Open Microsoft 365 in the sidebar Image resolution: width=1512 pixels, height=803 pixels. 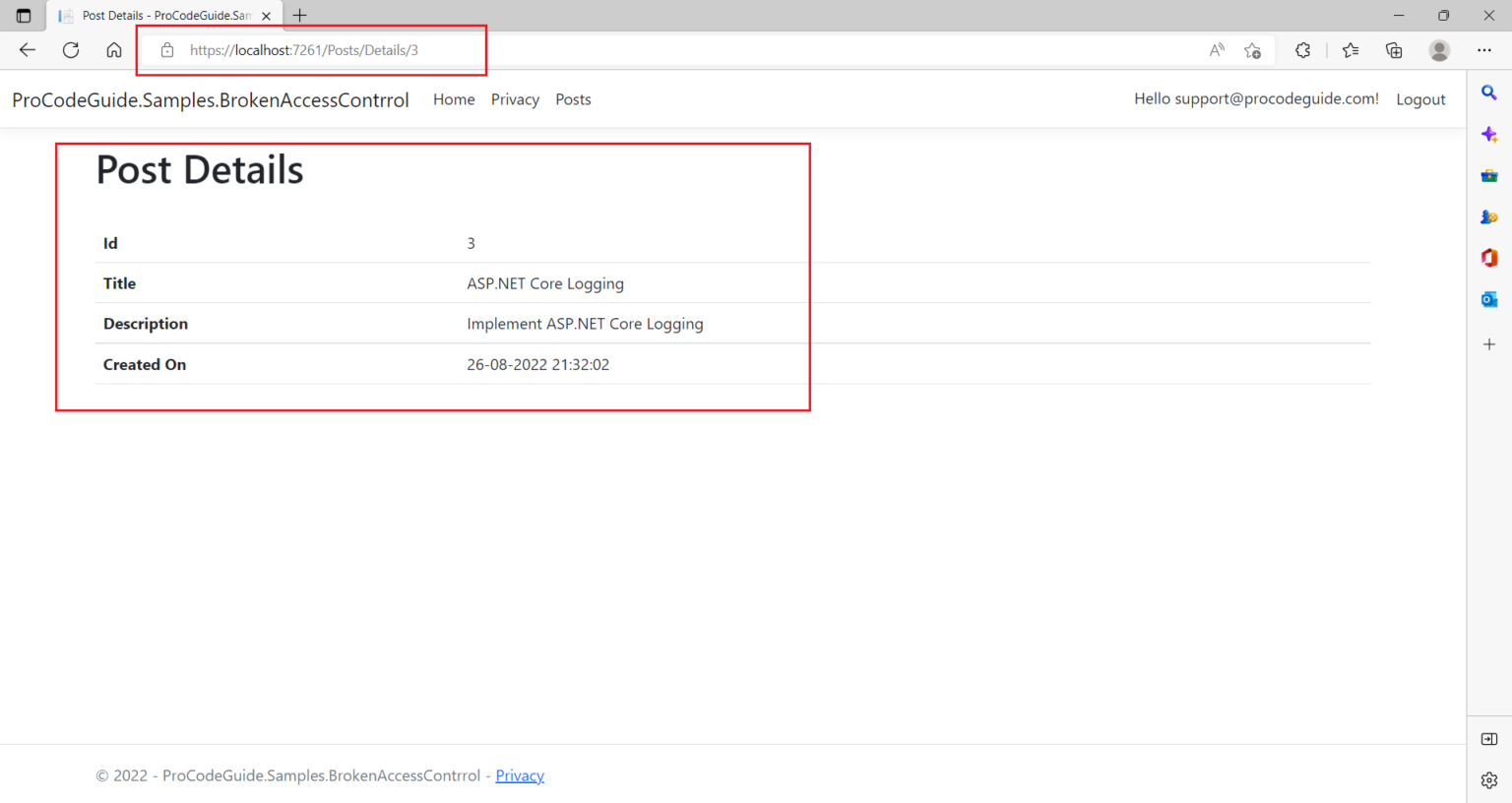[x=1488, y=257]
